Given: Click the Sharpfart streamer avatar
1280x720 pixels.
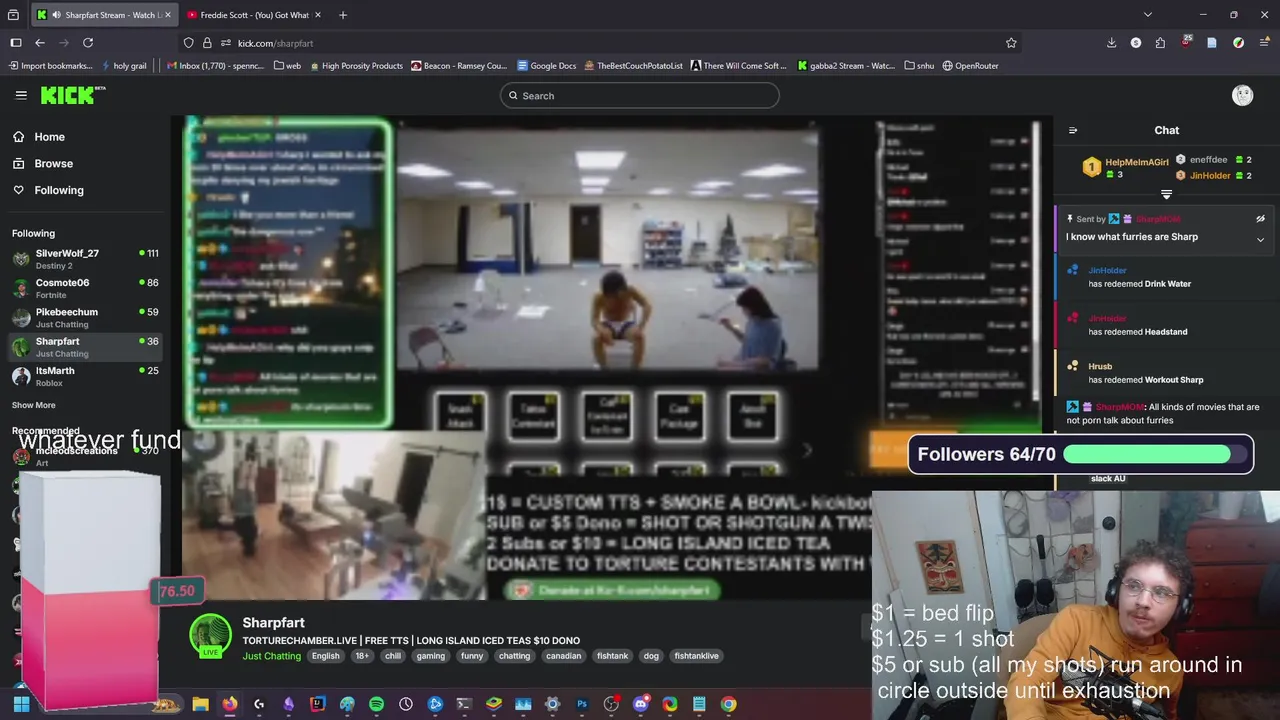Looking at the screenshot, I should [211, 637].
